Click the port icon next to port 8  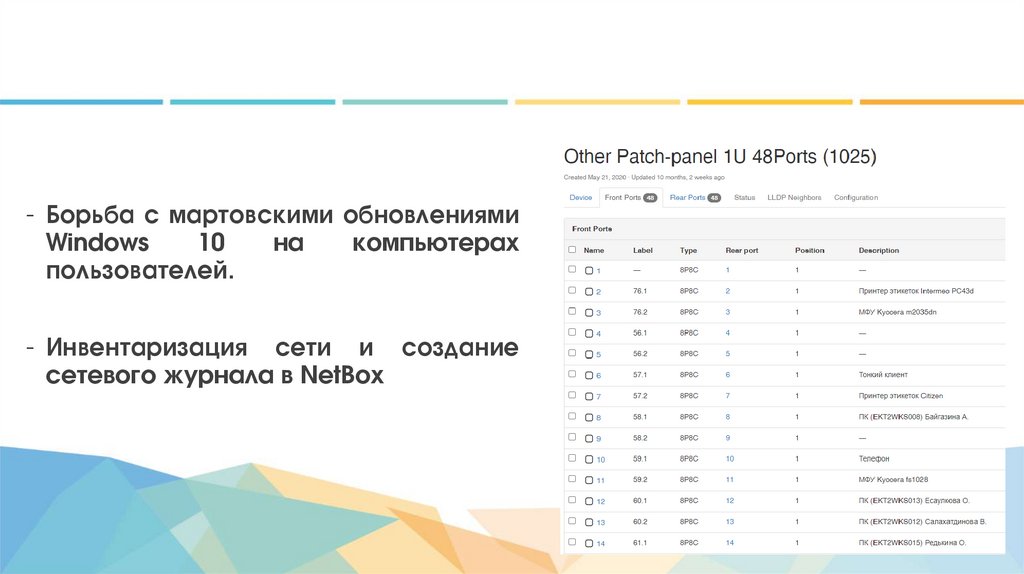pyautogui.click(x=589, y=417)
